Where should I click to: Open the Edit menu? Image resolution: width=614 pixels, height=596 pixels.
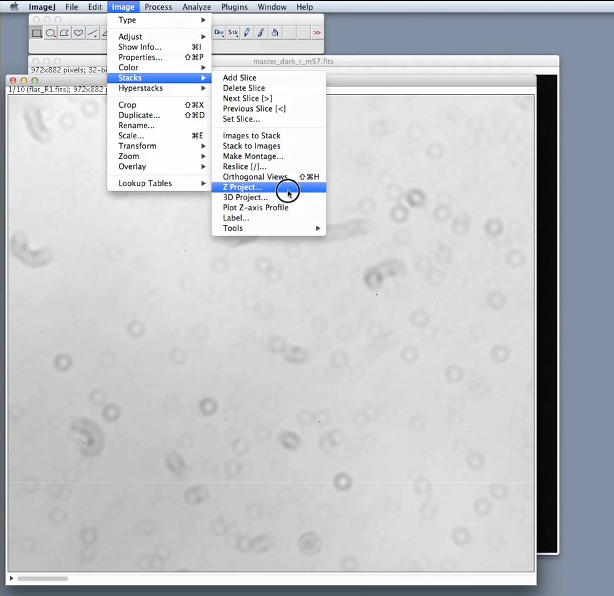point(95,7)
